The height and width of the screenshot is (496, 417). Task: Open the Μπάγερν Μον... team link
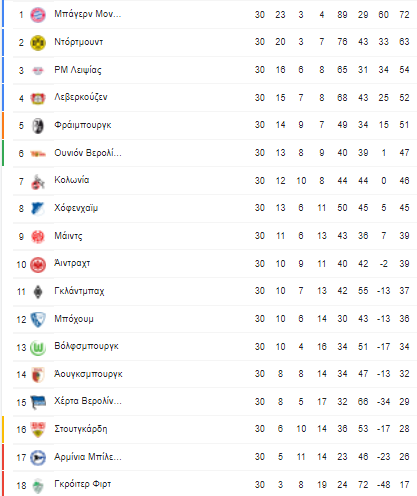88,14
